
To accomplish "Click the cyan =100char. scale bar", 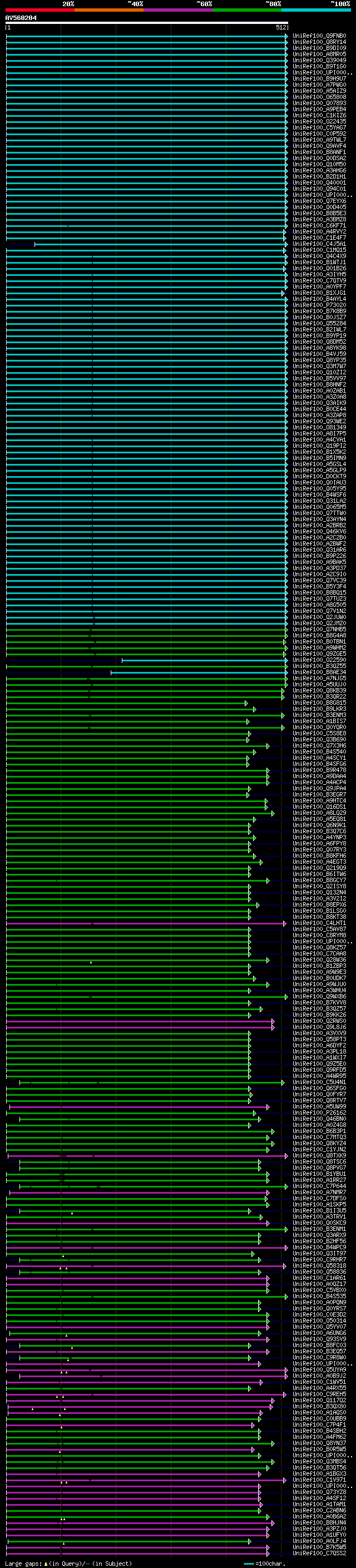I will coord(248,1564).
